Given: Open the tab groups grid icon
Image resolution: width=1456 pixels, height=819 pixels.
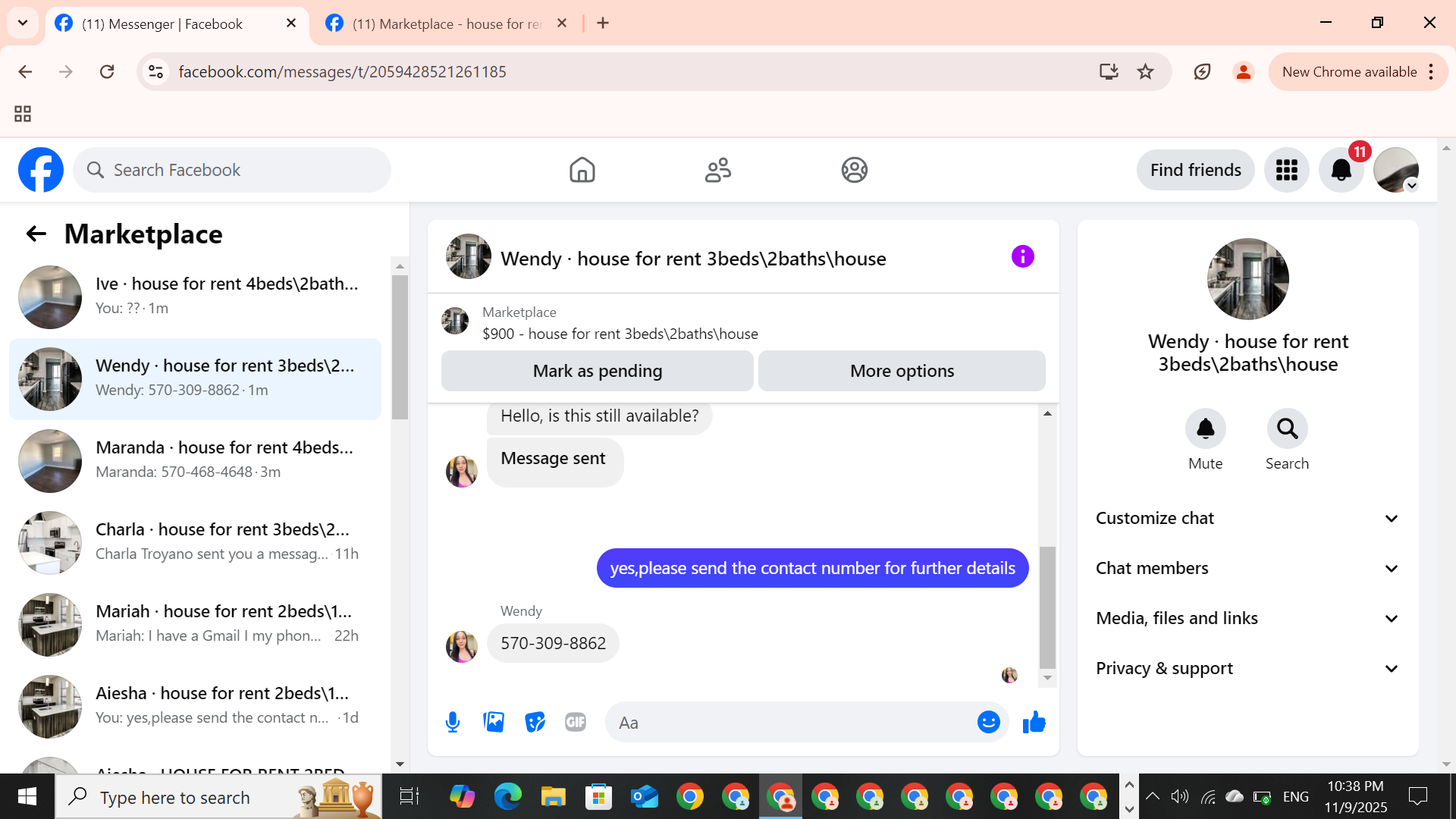Looking at the screenshot, I should pos(23,114).
